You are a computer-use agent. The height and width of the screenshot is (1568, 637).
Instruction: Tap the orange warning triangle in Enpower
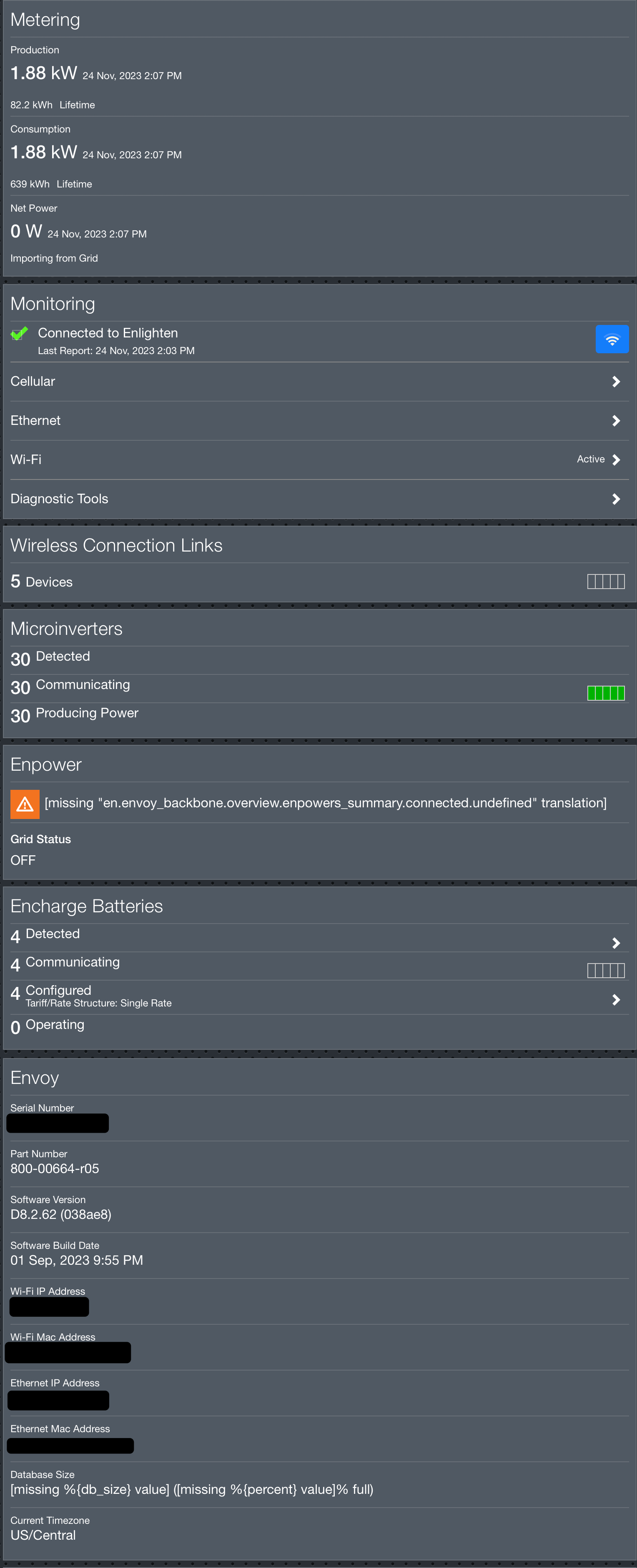tap(24, 804)
